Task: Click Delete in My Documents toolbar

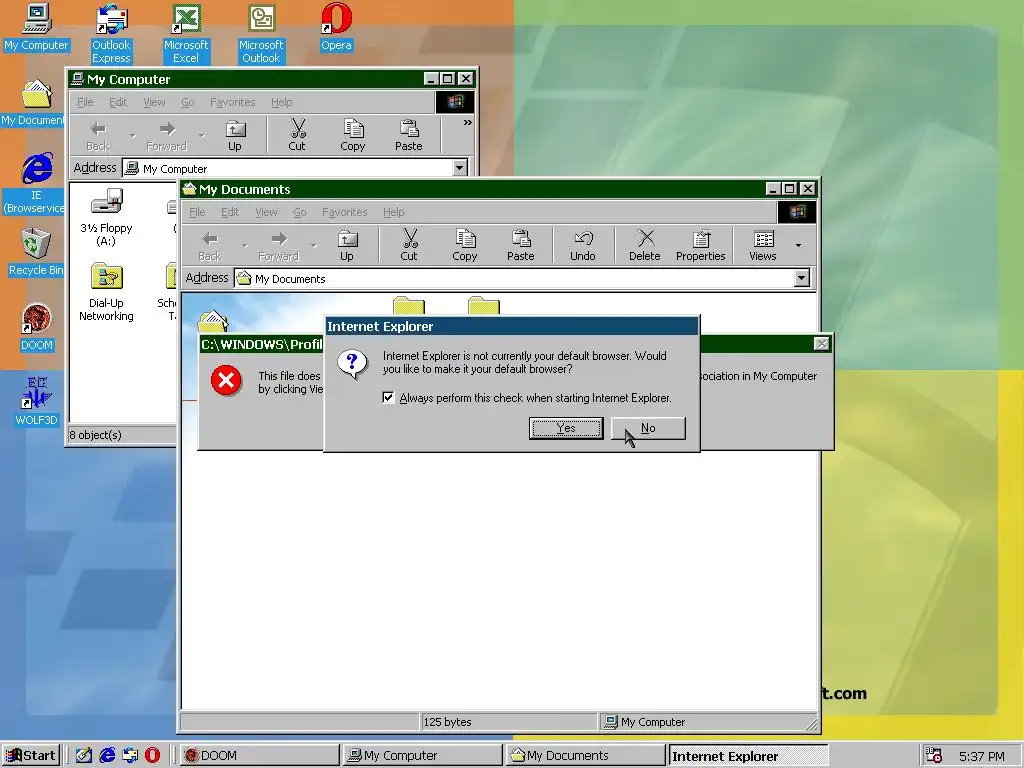Action: point(645,246)
